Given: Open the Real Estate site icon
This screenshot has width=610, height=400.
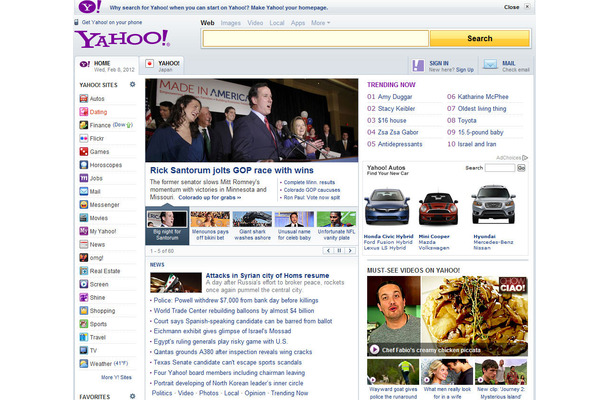Looking at the screenshot, I should 84,271.
